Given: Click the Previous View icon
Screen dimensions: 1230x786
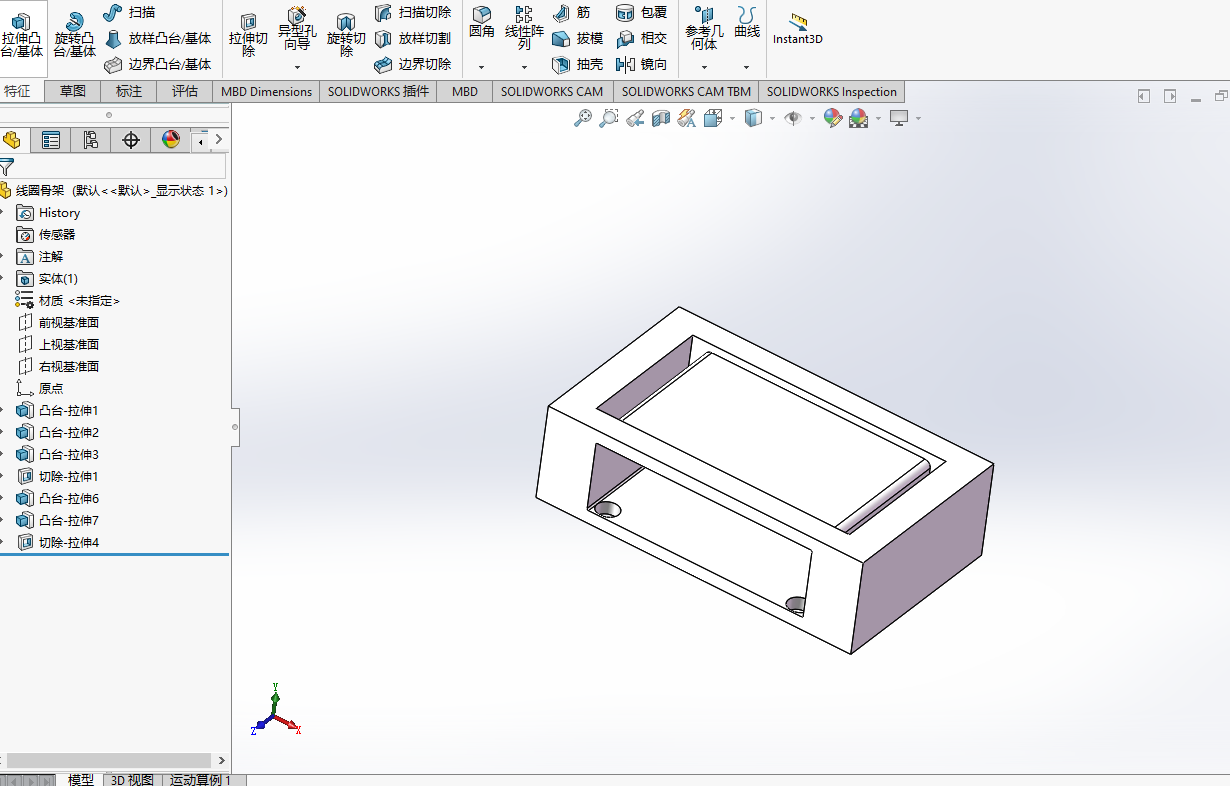Looking at the screenshot, I should 634,118.
